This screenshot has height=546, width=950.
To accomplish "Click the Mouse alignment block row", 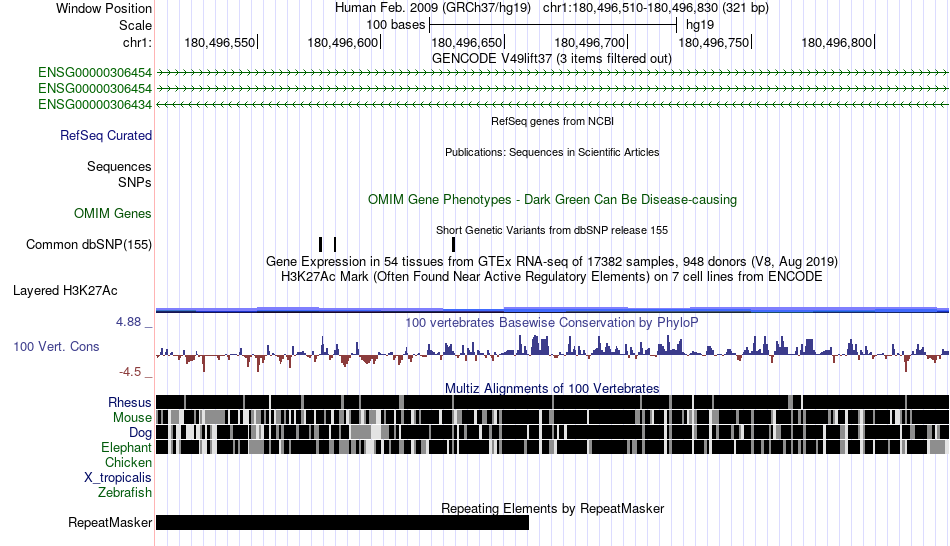I will pyautogui.click(x=553, y=417).
